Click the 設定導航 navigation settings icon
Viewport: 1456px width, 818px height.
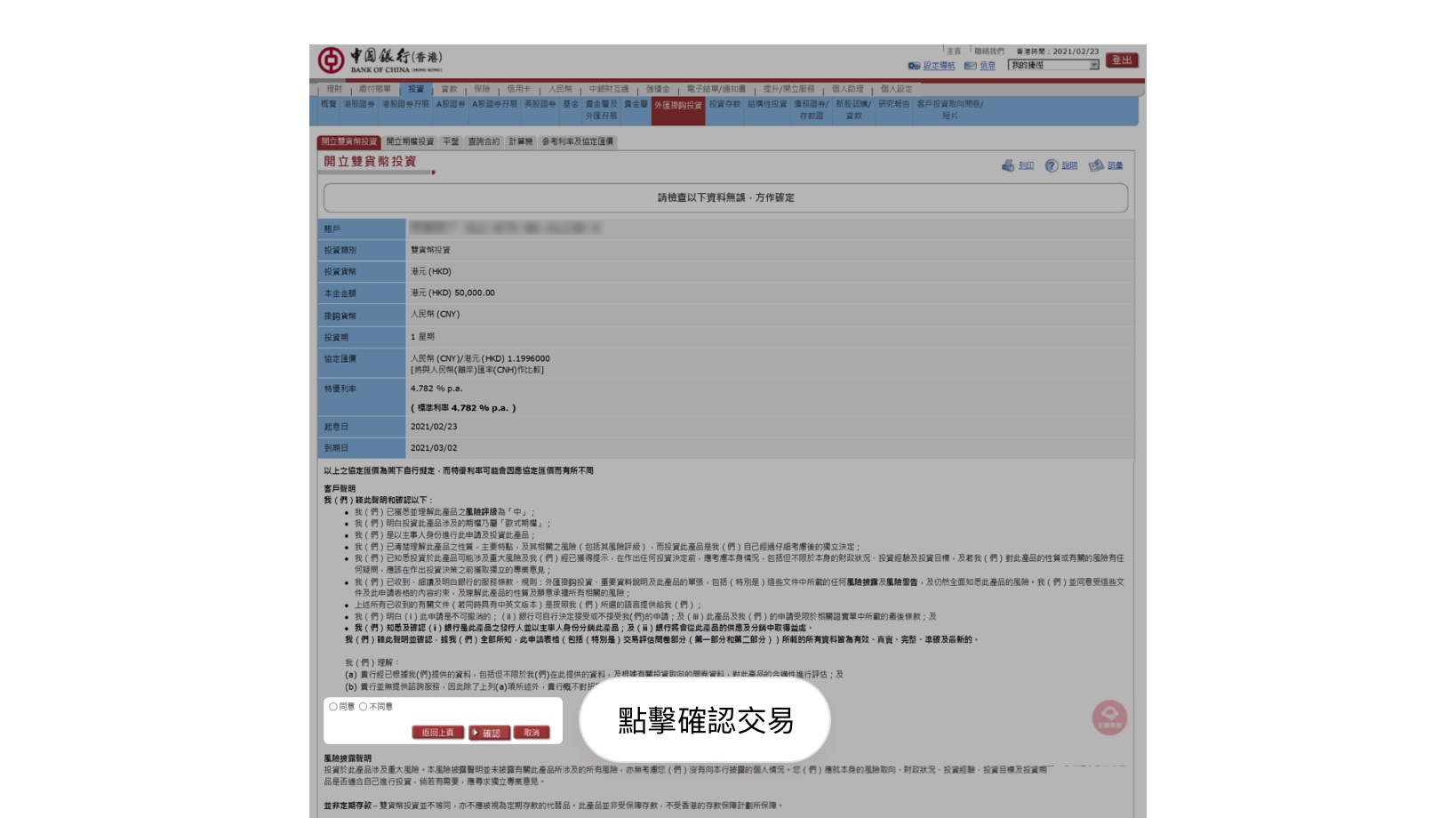coord(914,66)
